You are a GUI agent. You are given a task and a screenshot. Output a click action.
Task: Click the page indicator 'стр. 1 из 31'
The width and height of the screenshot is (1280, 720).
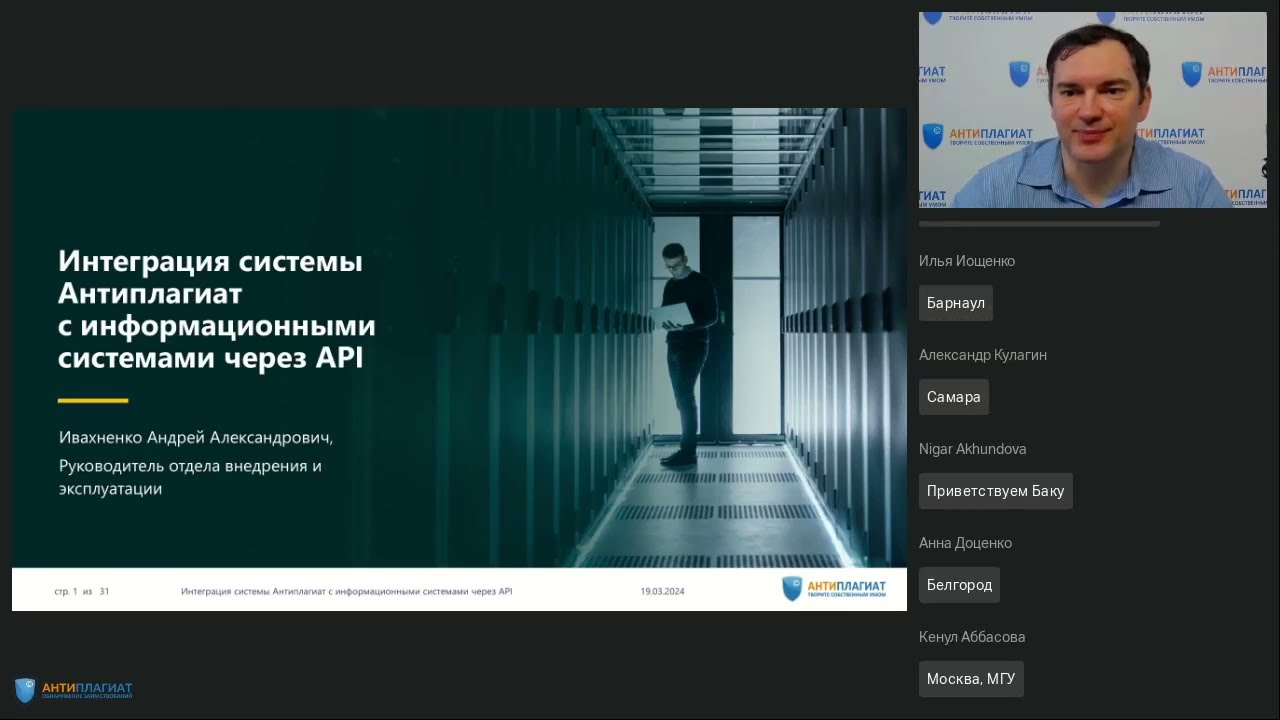pyautogui.click(x=82, y=591)
